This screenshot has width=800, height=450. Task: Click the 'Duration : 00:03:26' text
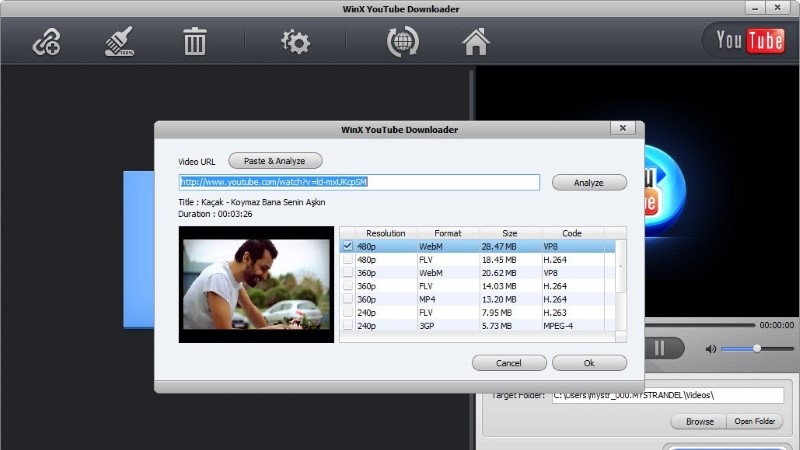click(x=215, y=214)
